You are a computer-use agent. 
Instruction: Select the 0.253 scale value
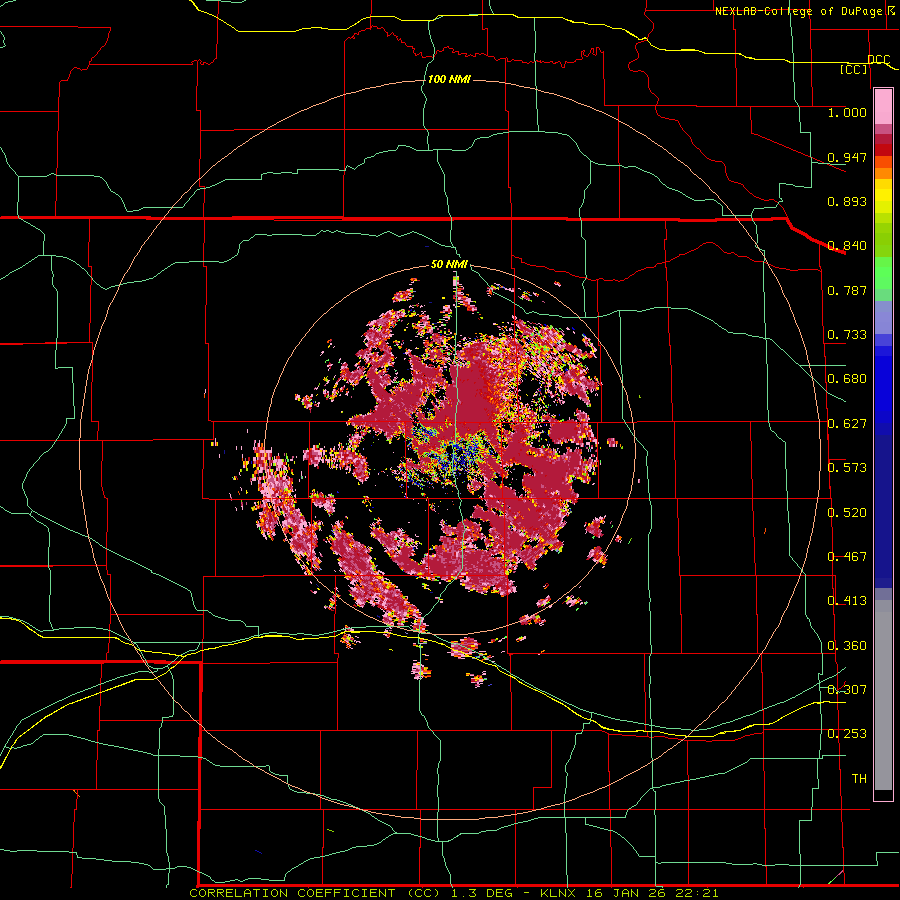(847, 734)
